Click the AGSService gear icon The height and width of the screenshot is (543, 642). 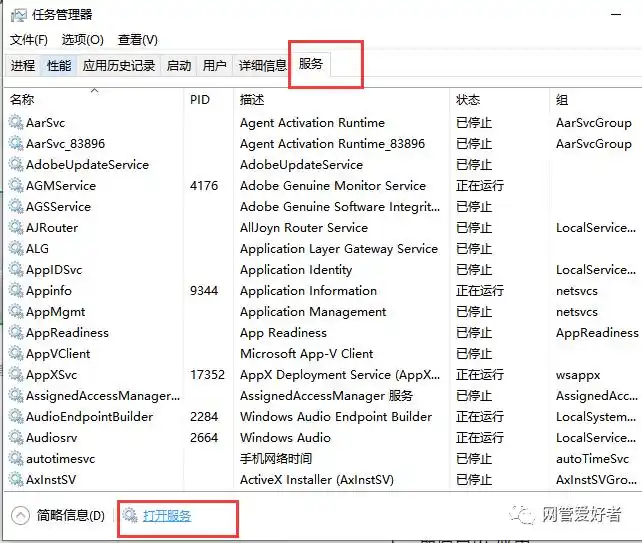[x=16, y=206]
